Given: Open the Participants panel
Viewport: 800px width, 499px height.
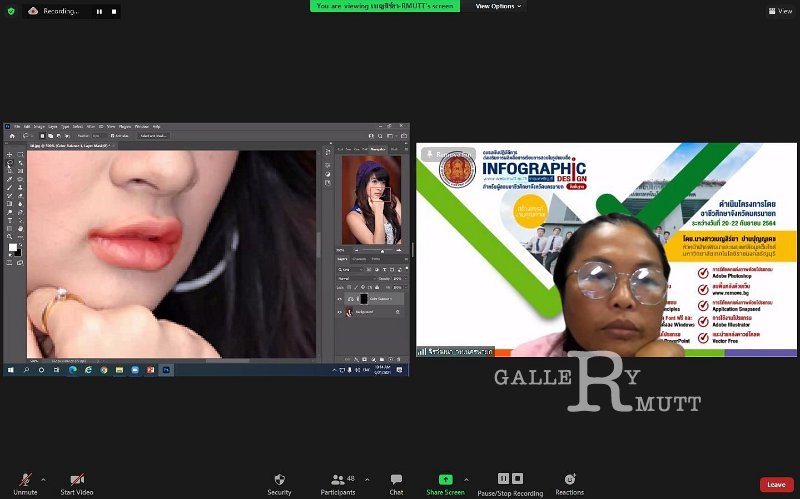Looking at the screenshot, I should 338,481.
